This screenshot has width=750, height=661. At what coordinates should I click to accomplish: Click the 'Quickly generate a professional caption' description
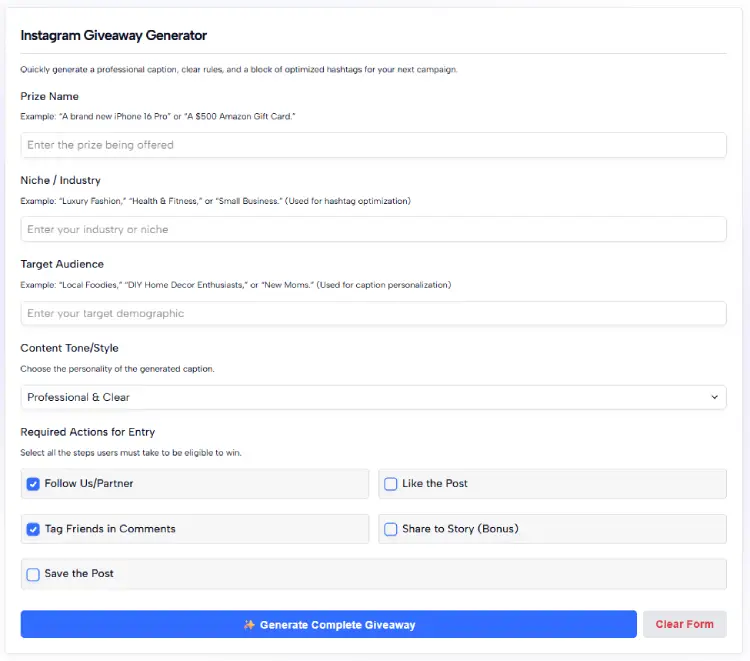coord(239,69)
